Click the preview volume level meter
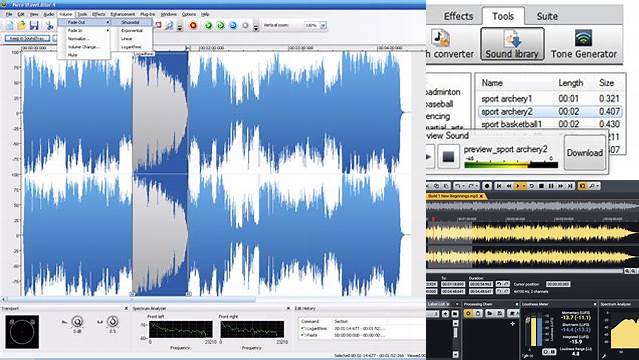Screen dimensions: 639x360 point(511,165)
